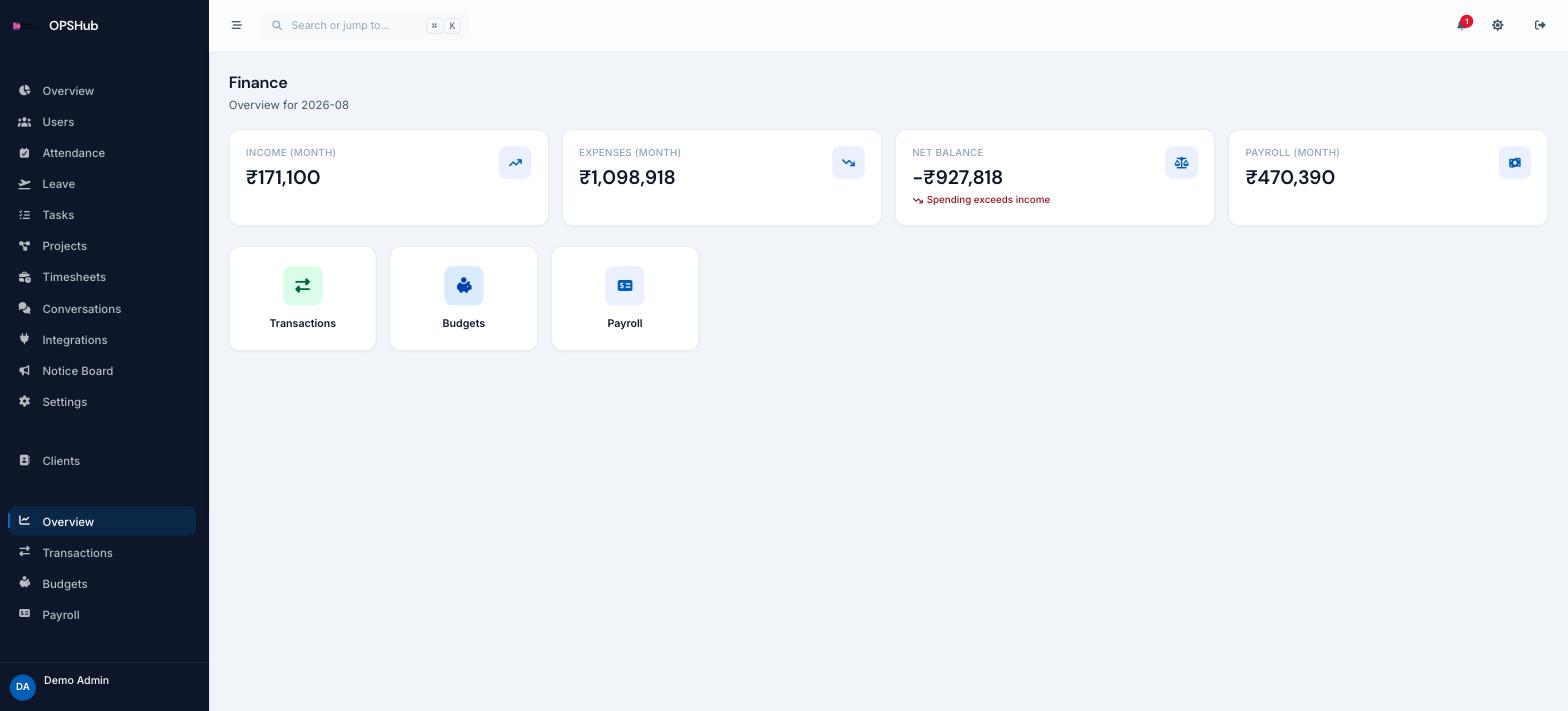Navigate to Leave
Image resolution: width=1568 pixels, height=711 pixels.
tap(102, 184)
